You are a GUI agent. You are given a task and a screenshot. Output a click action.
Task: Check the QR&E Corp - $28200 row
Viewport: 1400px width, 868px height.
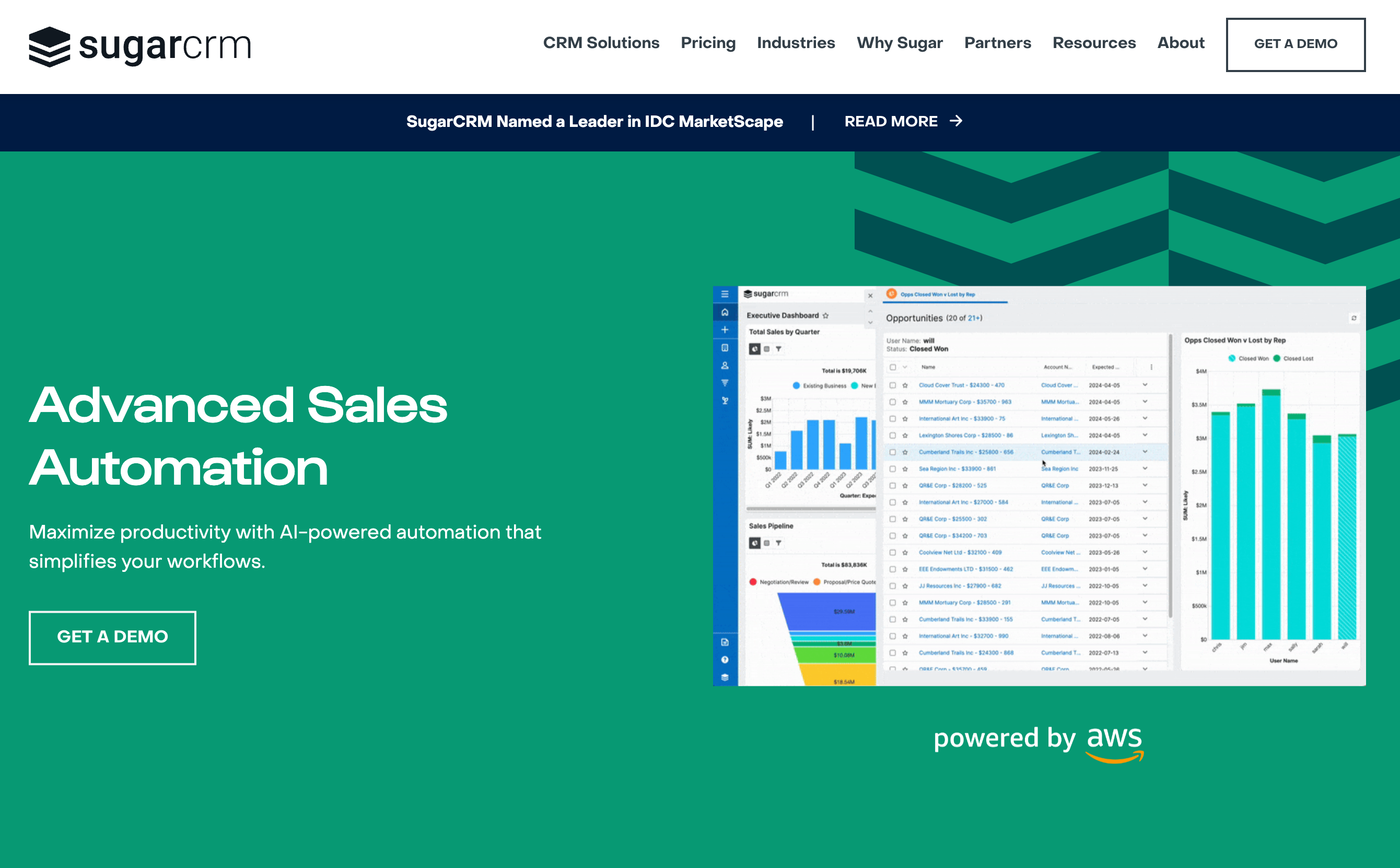893,486
